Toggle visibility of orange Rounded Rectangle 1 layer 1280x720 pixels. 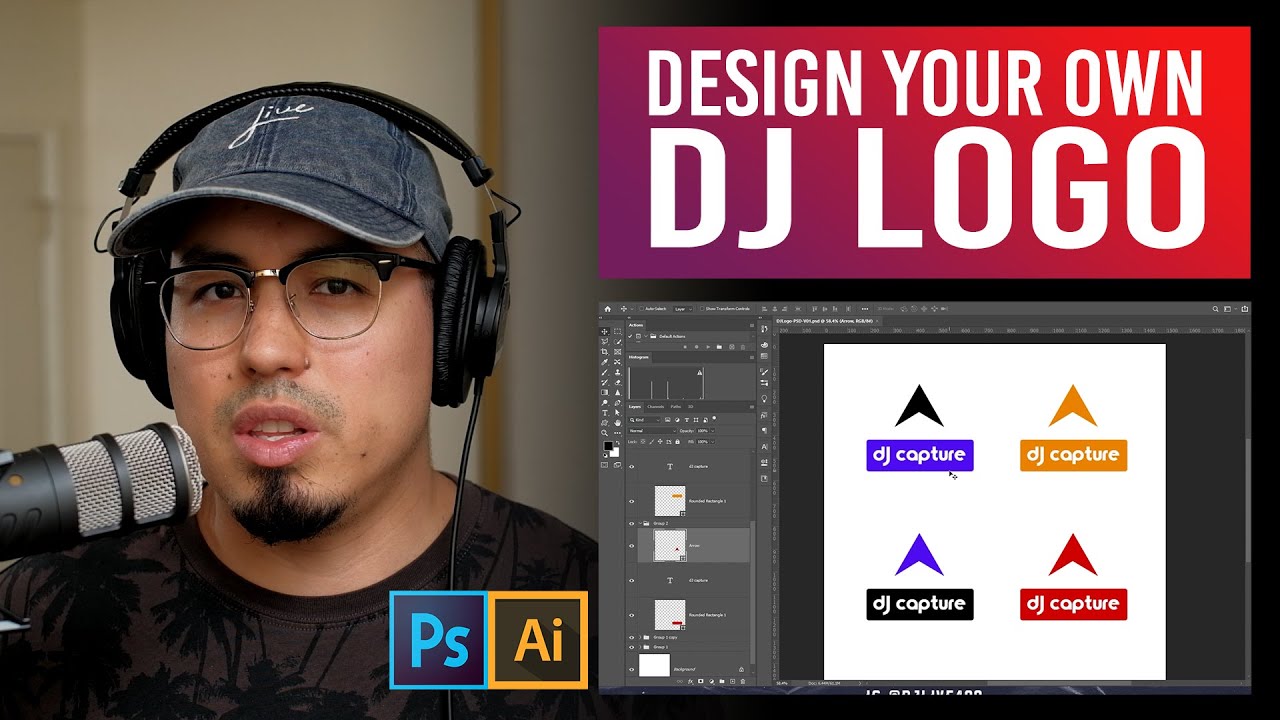click(x=631, y=501)
